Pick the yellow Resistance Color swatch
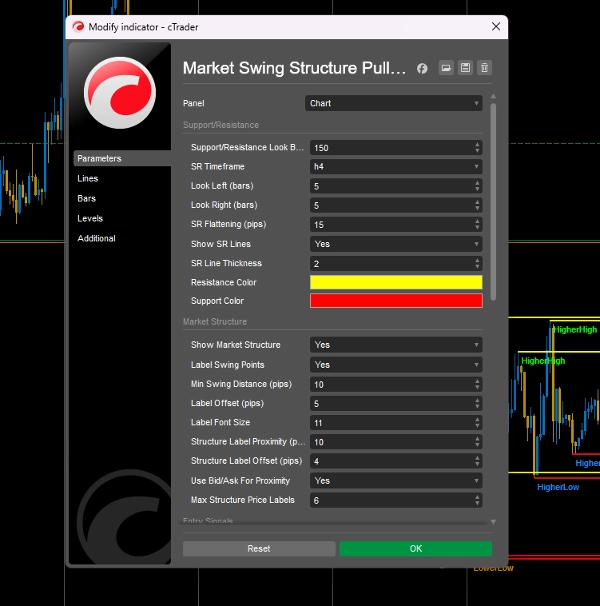Viewport: 600px width, 606px height. pyautogui.click(x=396, y=282)
